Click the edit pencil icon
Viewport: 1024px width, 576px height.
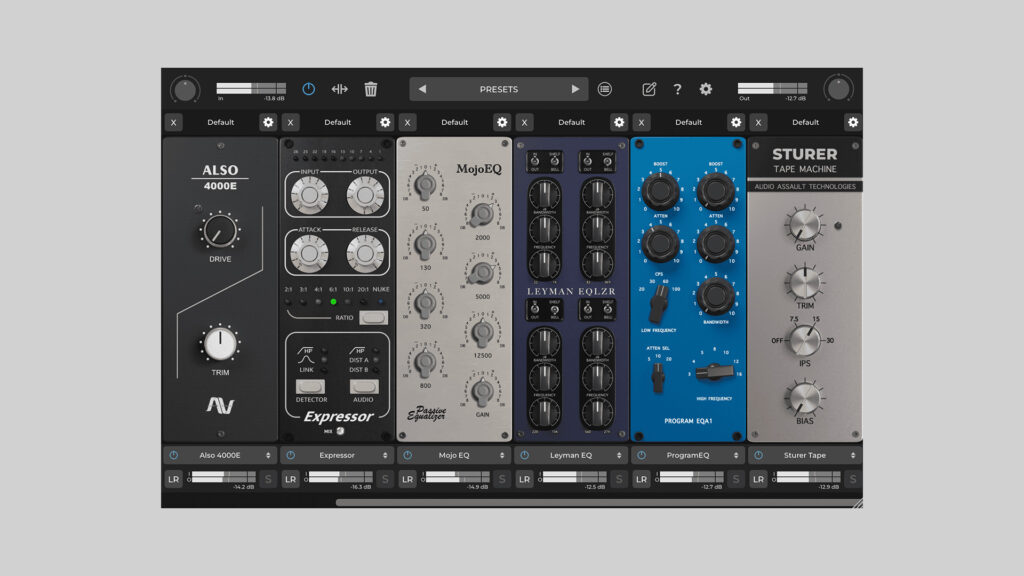click(648, 89)
